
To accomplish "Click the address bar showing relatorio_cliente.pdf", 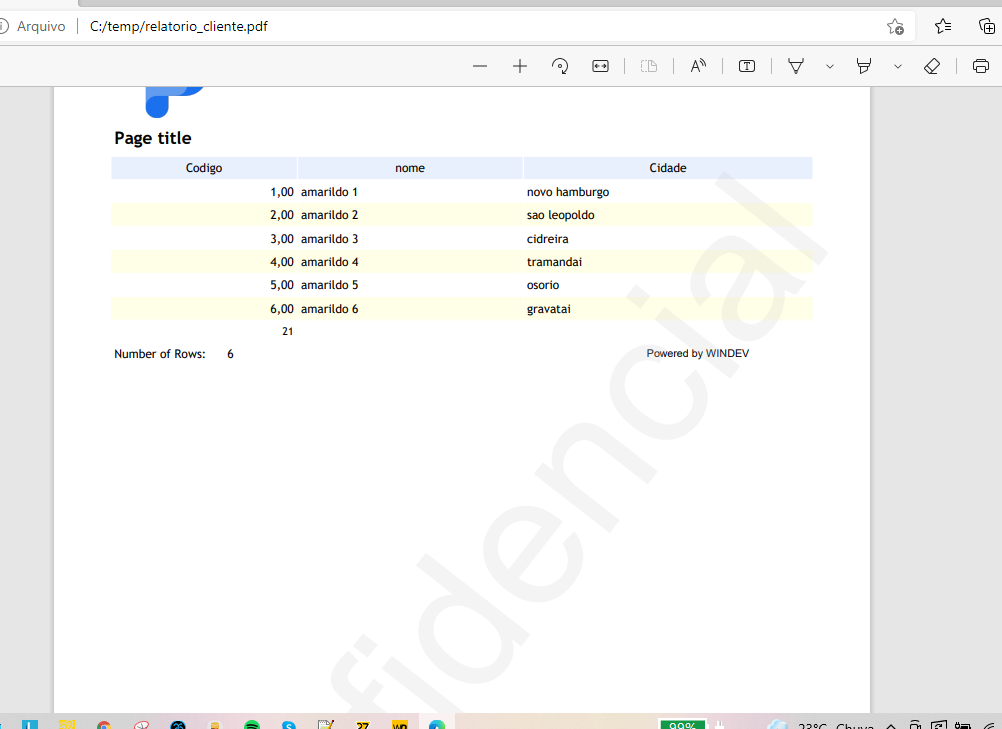I will (179, 26).
